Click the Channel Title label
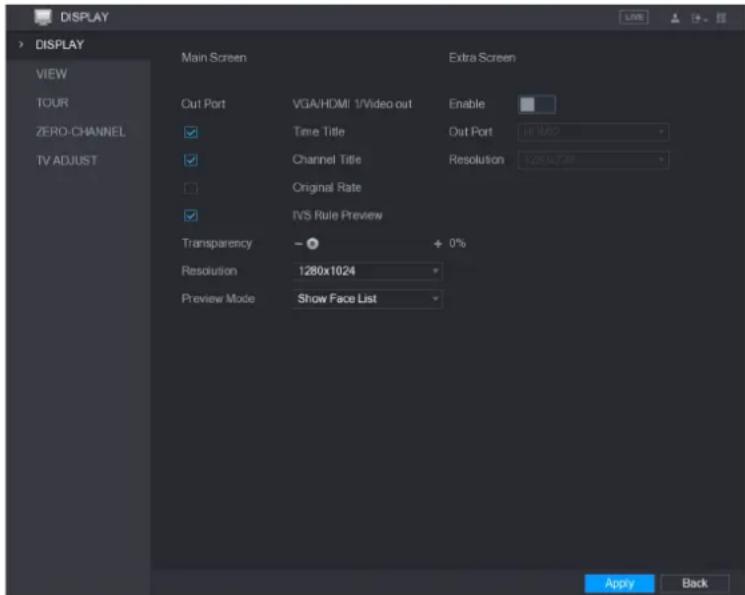Image resolution: width=745 pixels, height=595 pixels. pyautogui.click(x=327, y=160)
